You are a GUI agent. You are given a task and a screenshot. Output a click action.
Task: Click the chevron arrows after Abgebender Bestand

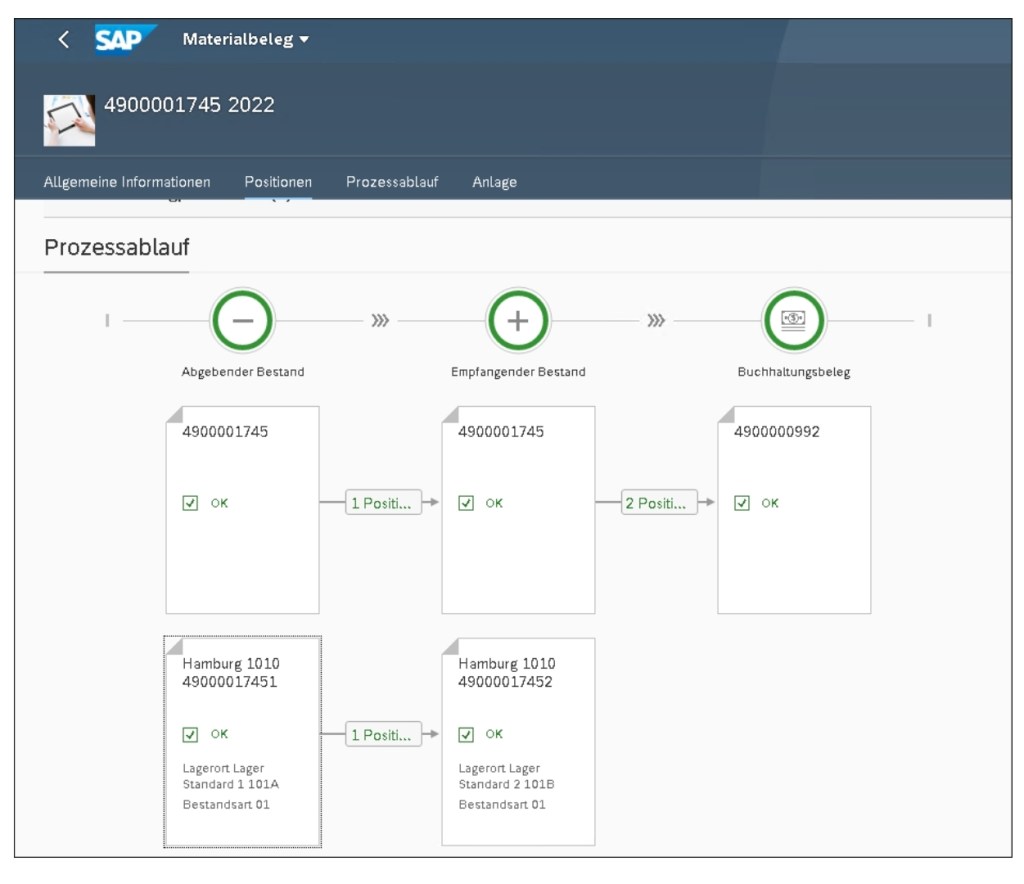click(380, 320)
